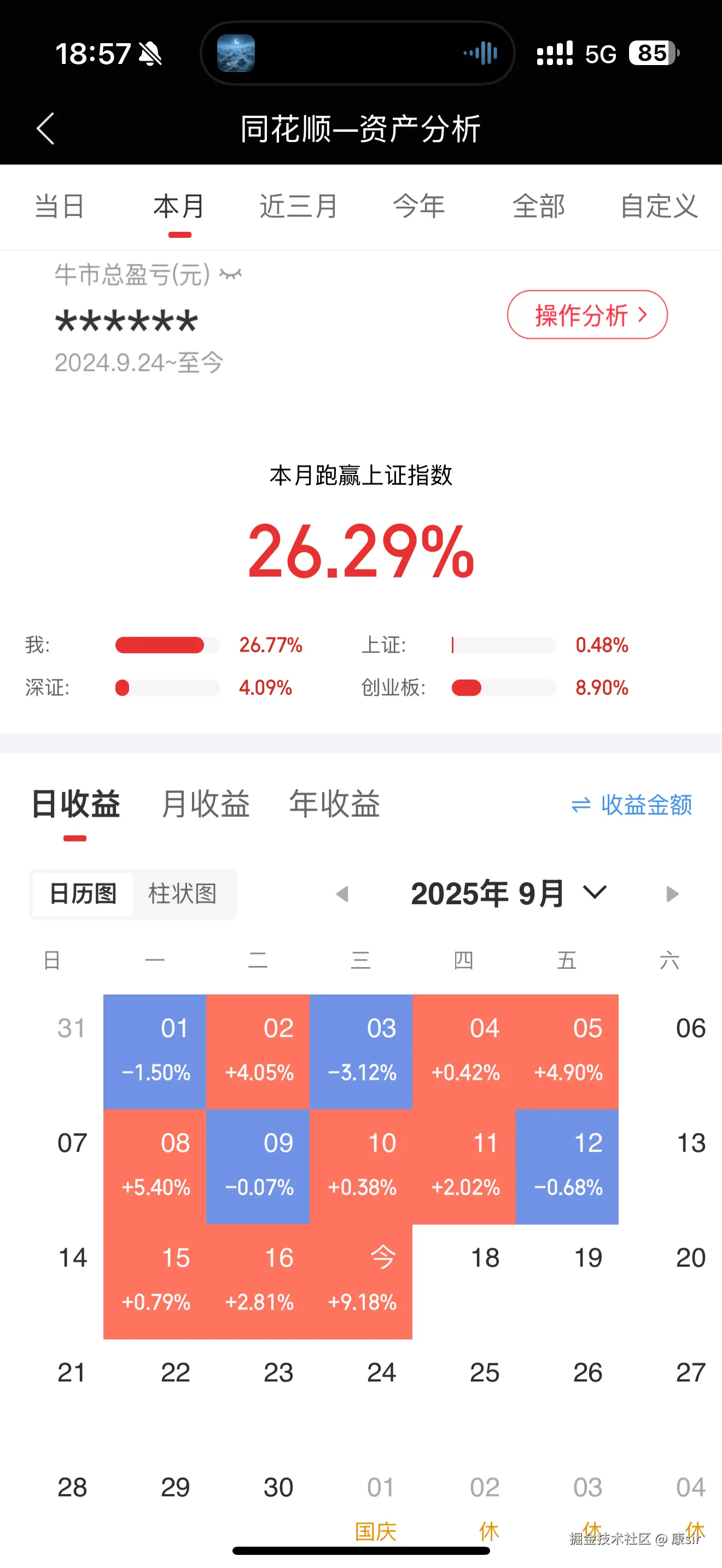Viewport: 722px width, 1568px height.
Task: Tap the hidden-amount eye icon
Action: [231, 274]
